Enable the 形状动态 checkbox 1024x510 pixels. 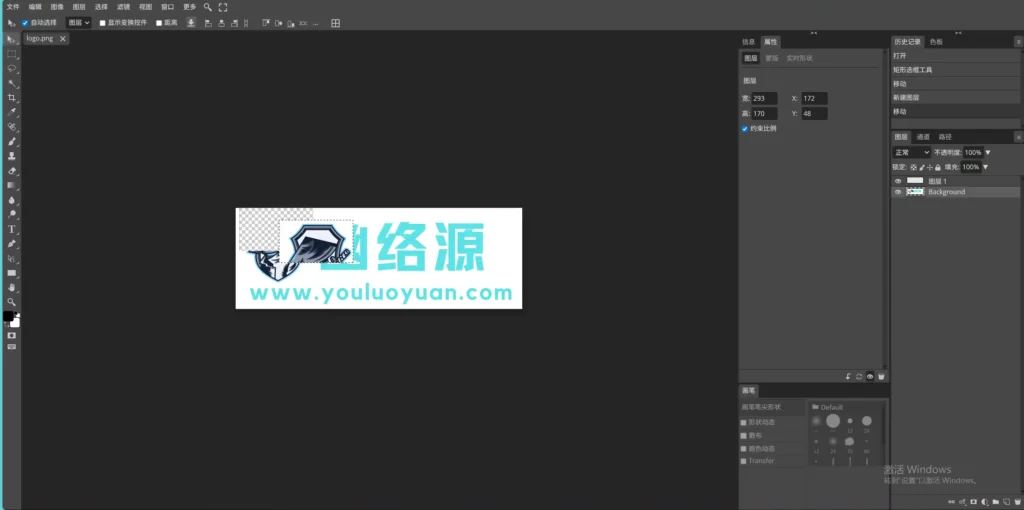(743, 422)
